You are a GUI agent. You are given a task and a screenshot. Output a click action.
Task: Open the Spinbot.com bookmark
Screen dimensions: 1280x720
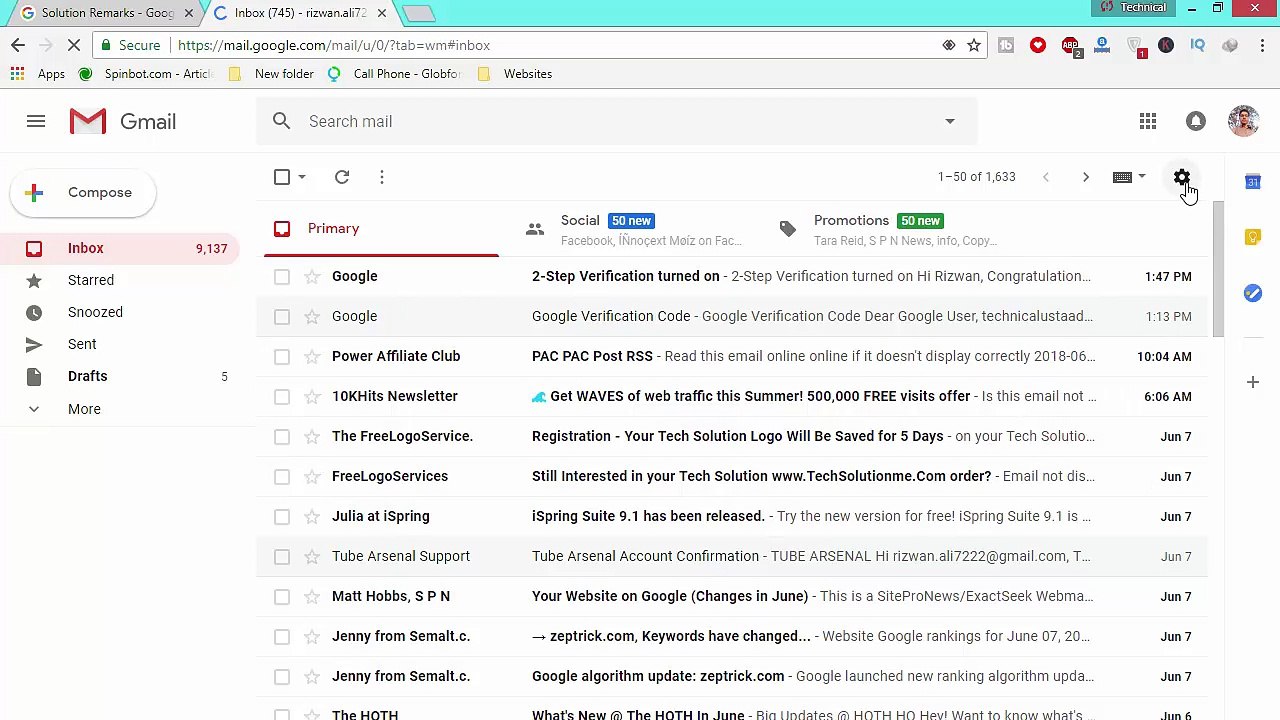pyautogui.click(x=146, y=74)
